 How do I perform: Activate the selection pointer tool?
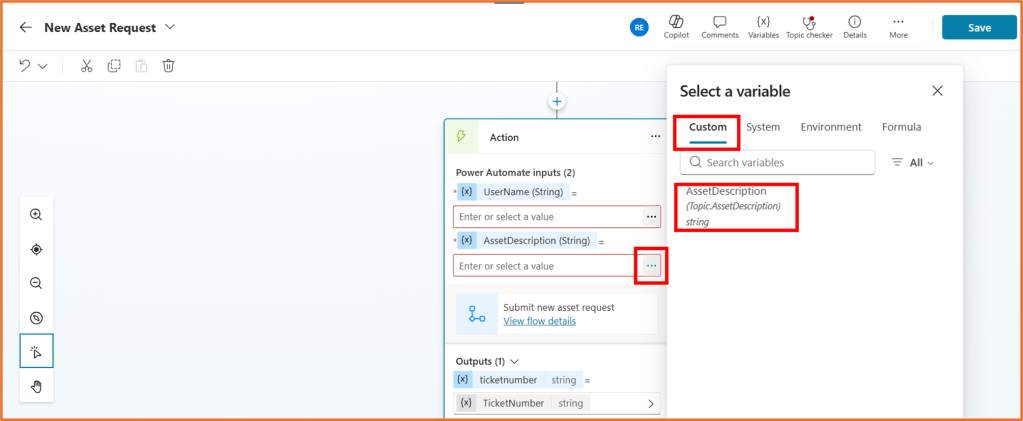[x=37, y=352]
